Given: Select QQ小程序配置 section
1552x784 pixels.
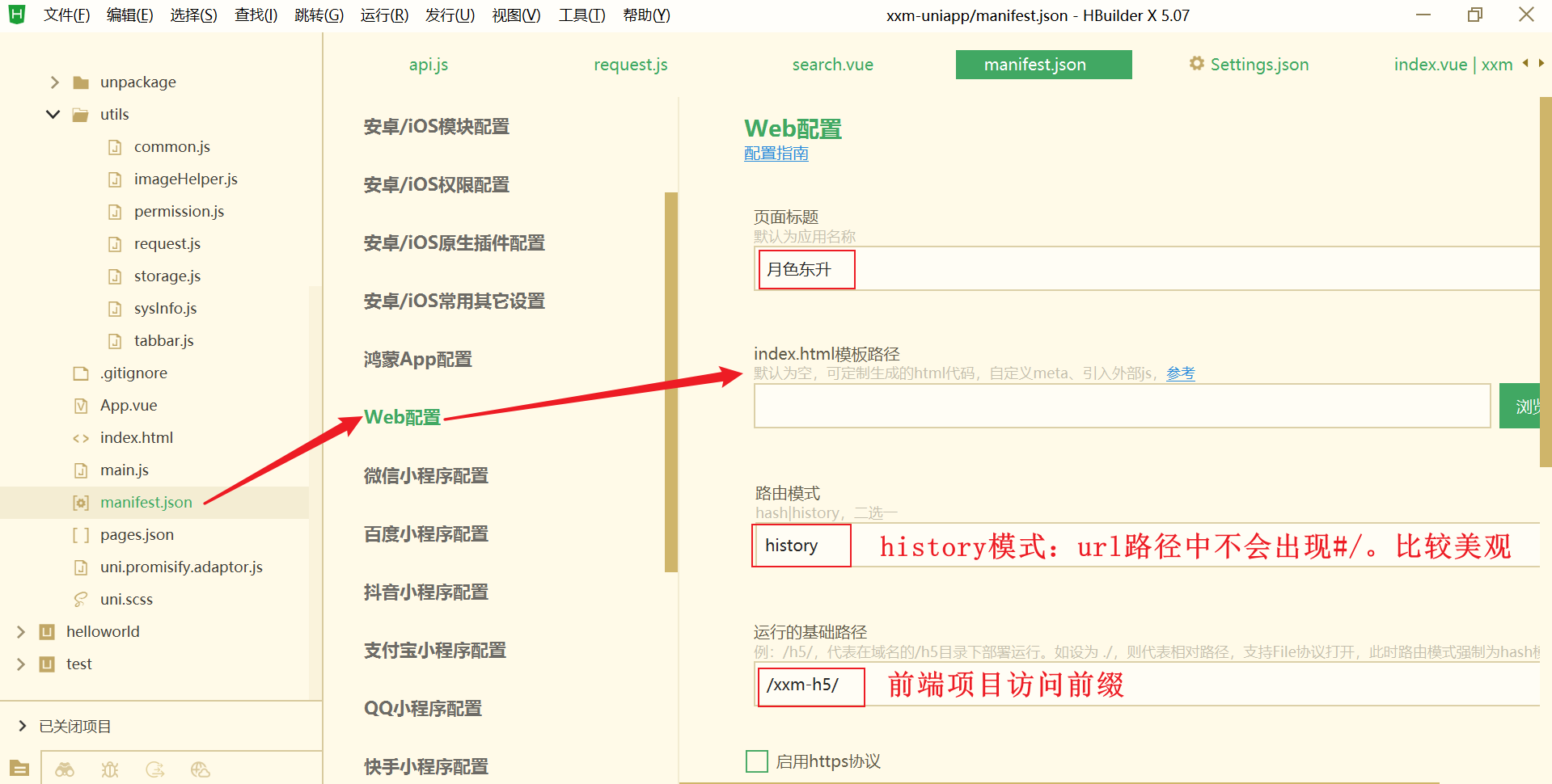Looking at the screenshot, I should click(x=423, y=709).
